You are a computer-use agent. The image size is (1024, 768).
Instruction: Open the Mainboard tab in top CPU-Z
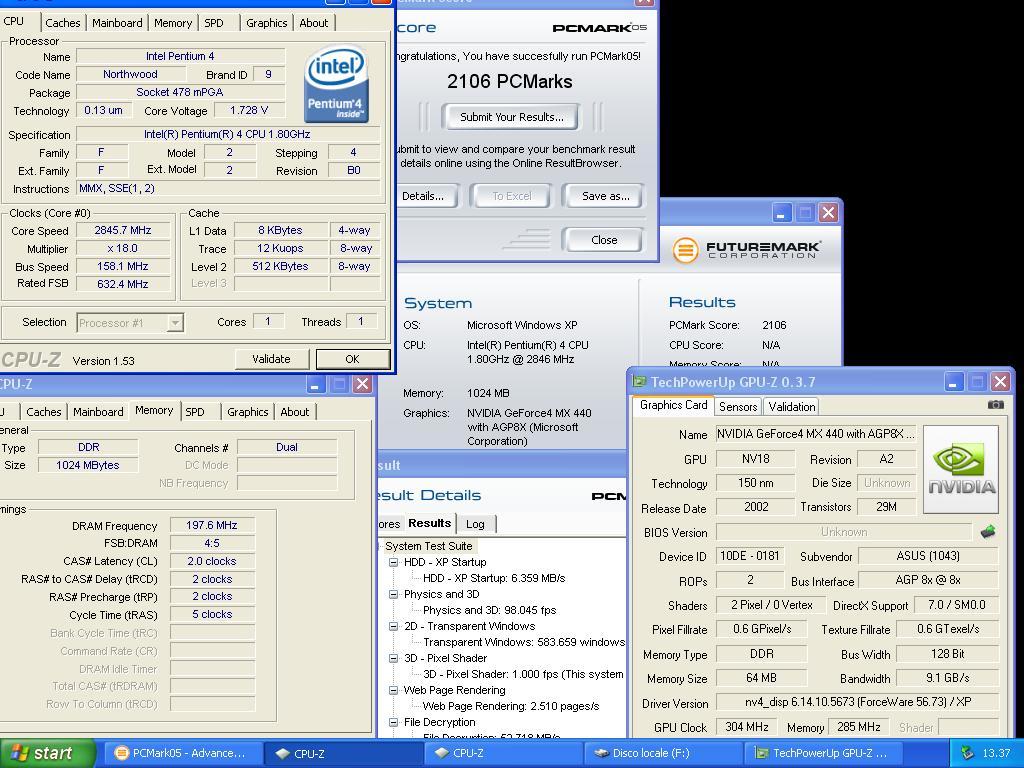tap(117, 23)
